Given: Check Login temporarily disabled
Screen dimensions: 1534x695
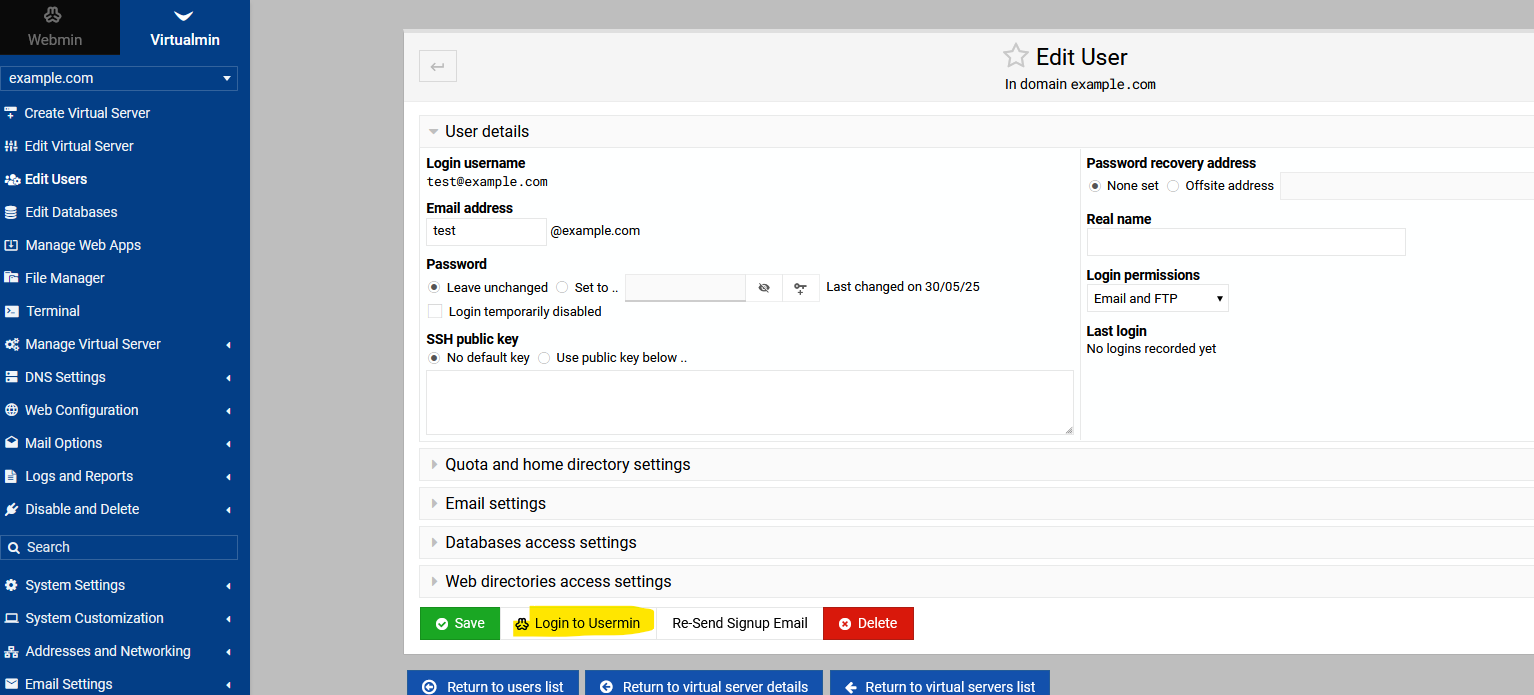Looking at the screenshot, I should coord(435,311).
